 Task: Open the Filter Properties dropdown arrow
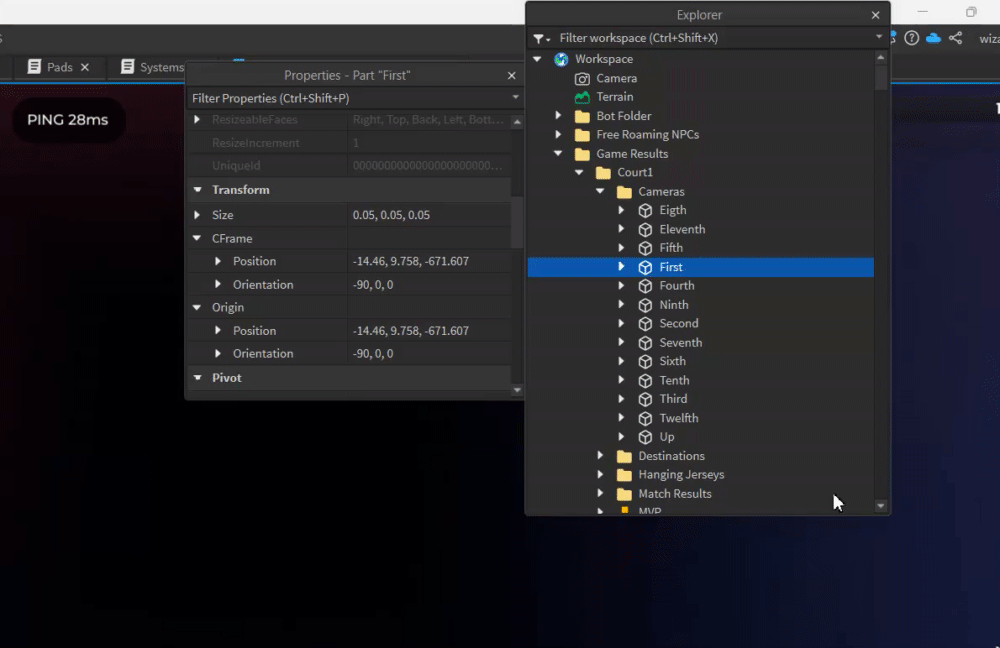tap(515, 98)
